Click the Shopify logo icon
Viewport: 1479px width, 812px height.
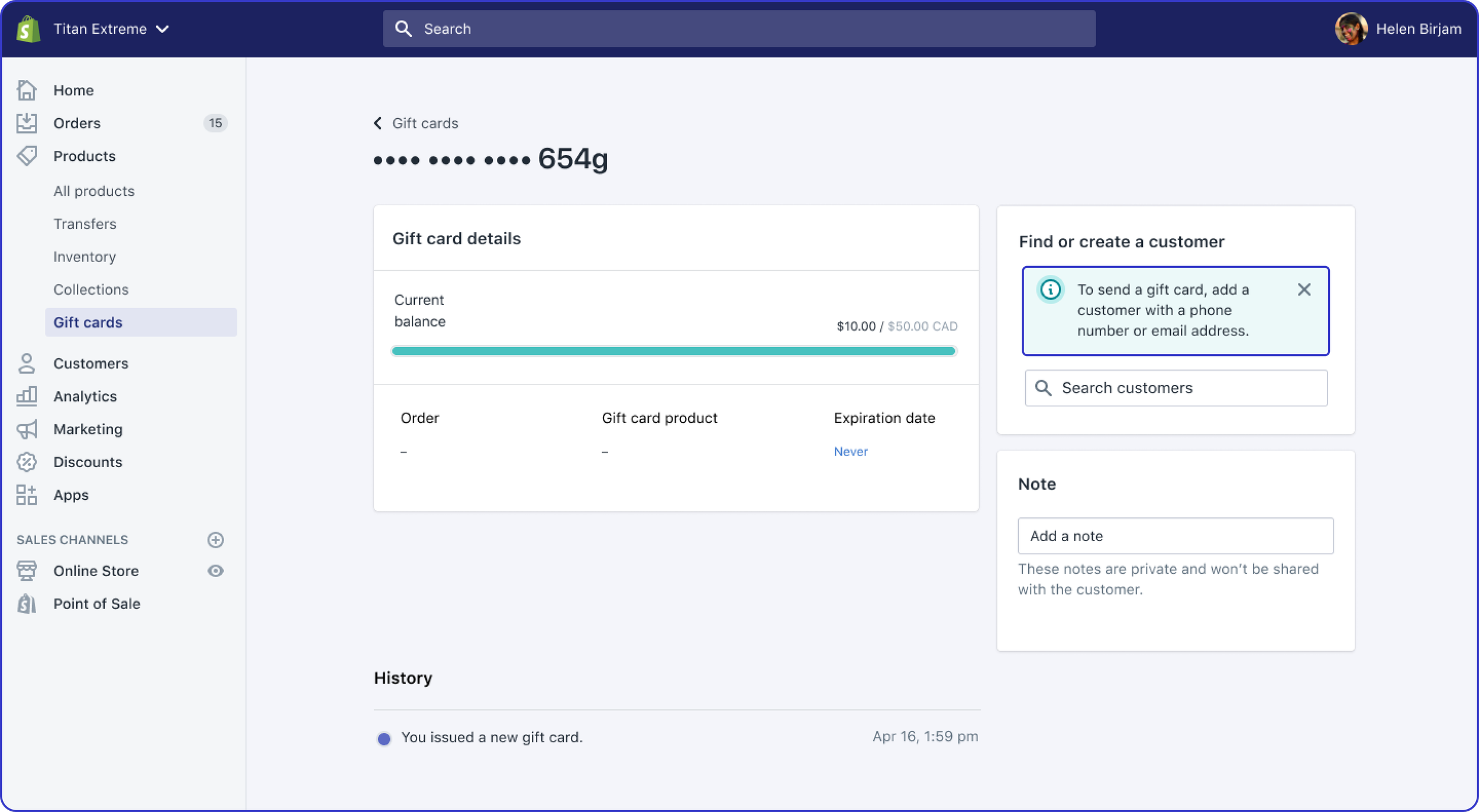coord(28,29)
